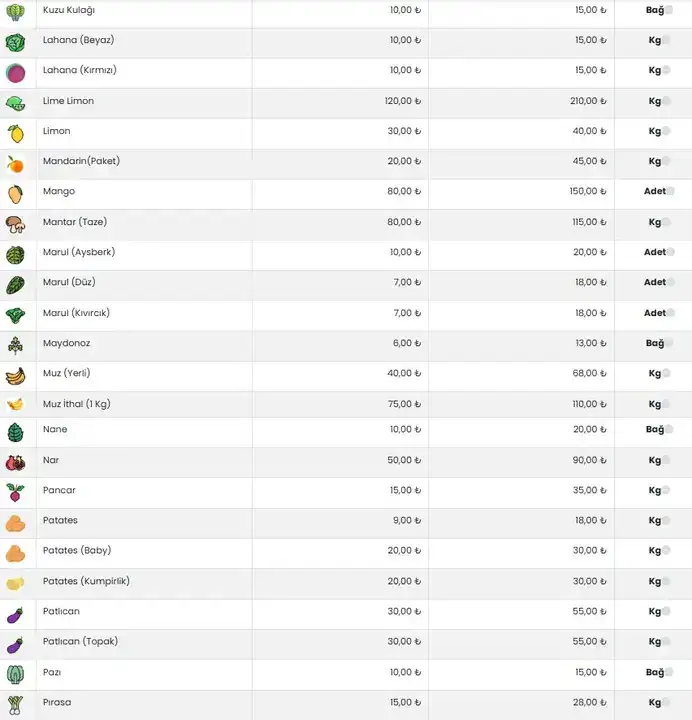Toggle the dot beside Maydonoz's Bağ unit

[669, 343]
